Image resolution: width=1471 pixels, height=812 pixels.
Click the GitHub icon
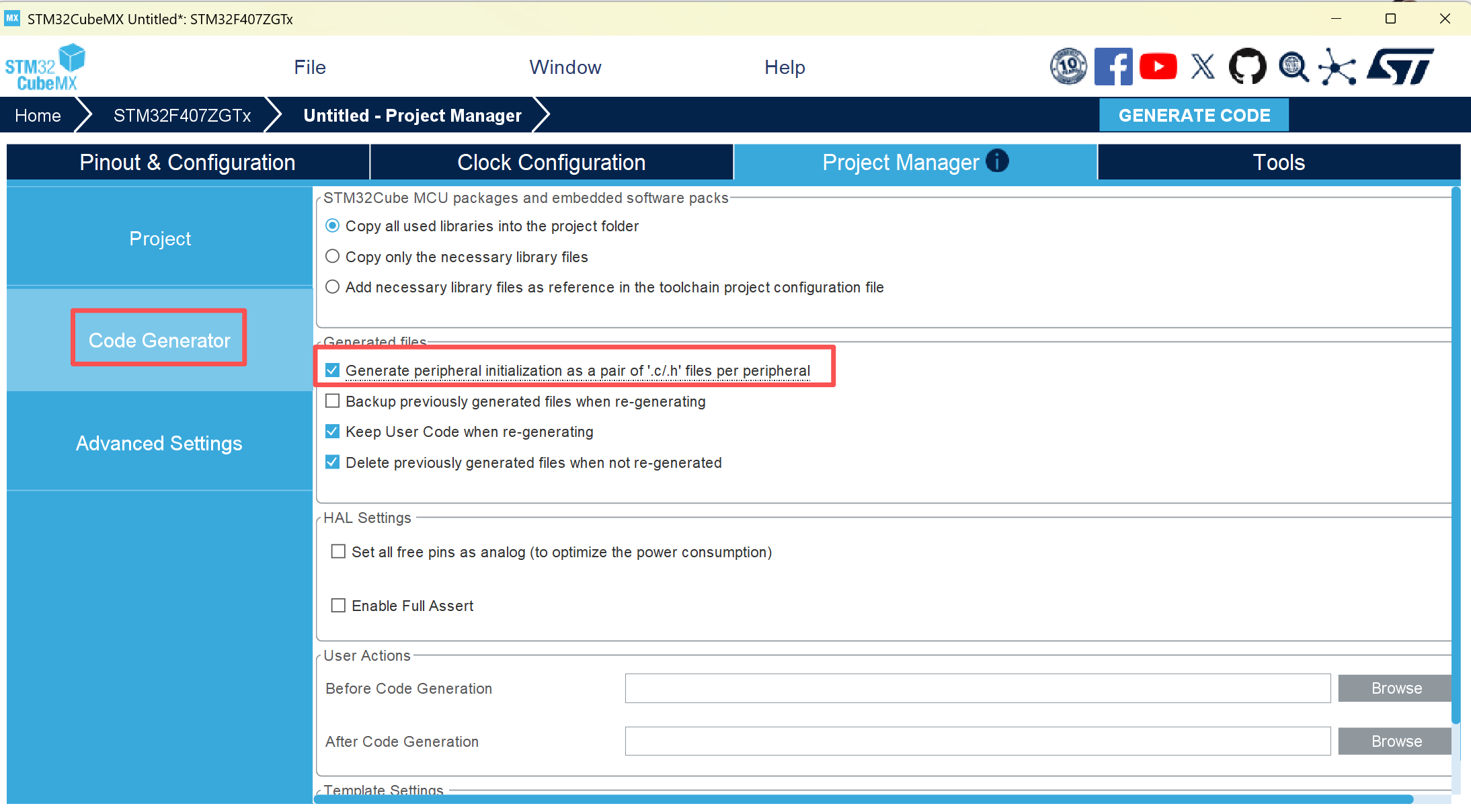[1247, 67]
